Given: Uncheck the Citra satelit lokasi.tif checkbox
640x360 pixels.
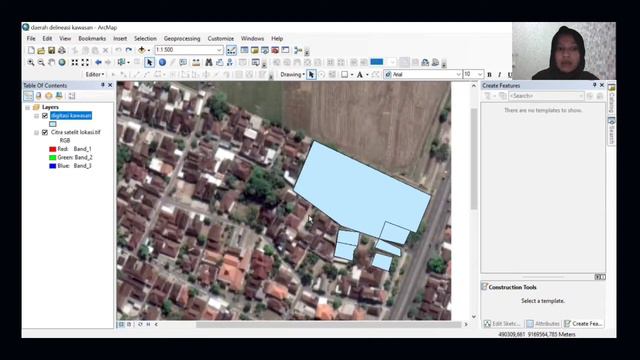Looking at the screenshot, I should [45, 132].
